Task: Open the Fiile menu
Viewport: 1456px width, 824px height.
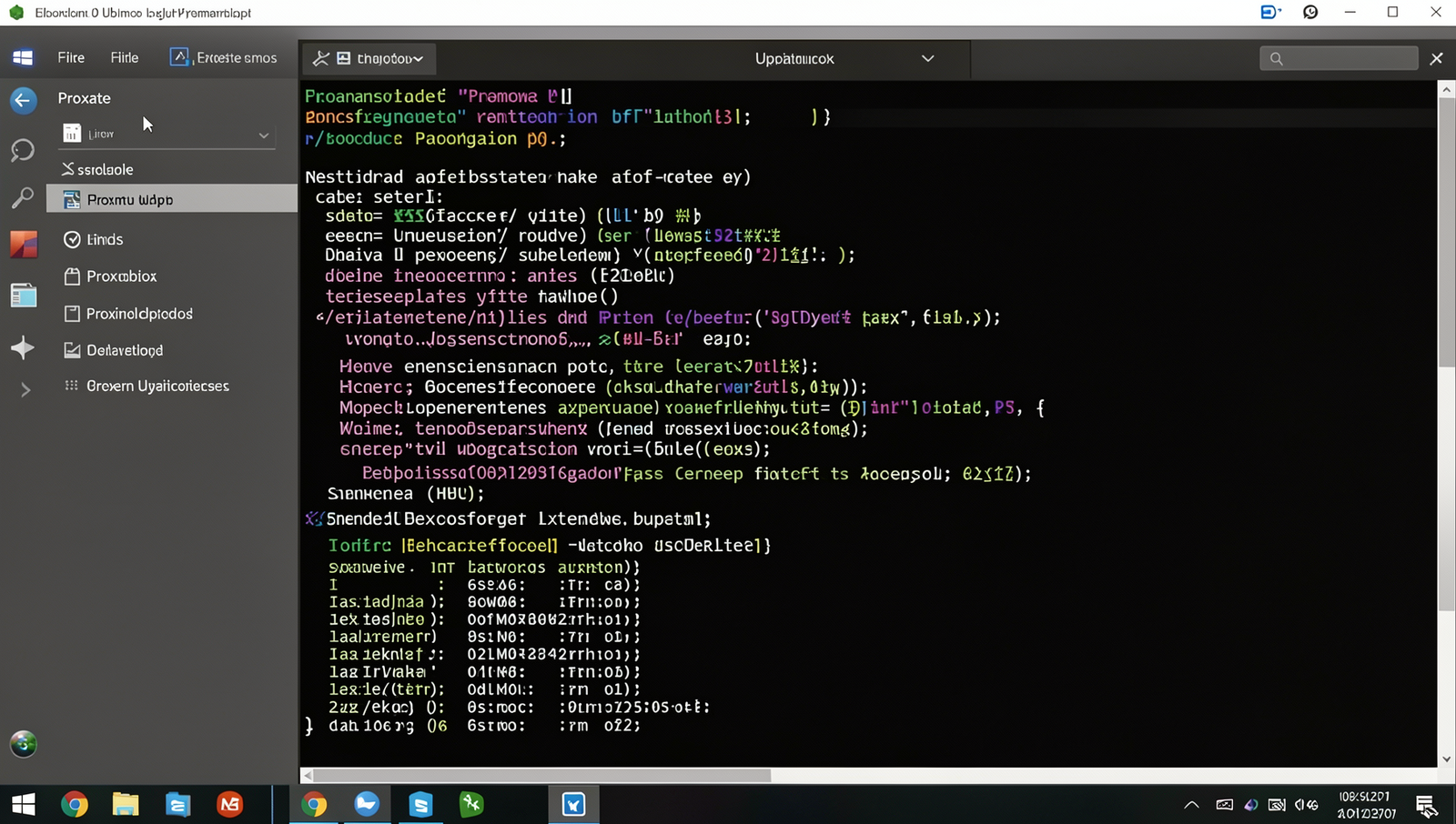Action: tap(125, 57)
